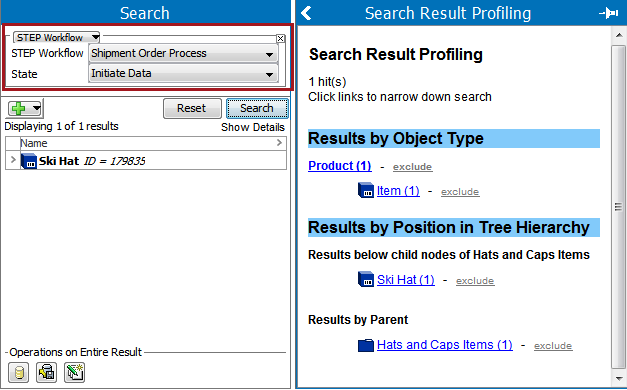Click the back chevron in profiling header
Screen dimensions: 627x390
[306, 13]
